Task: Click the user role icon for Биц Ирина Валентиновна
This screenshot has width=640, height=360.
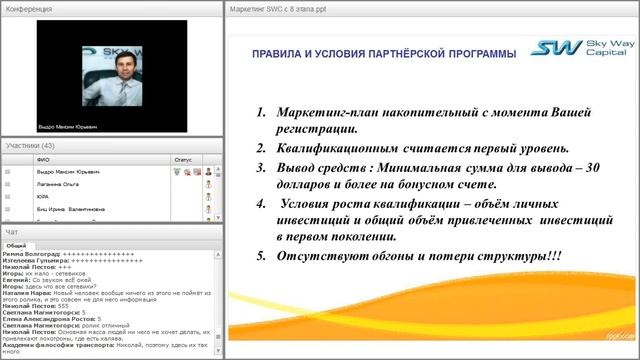Action: point(209,209)
